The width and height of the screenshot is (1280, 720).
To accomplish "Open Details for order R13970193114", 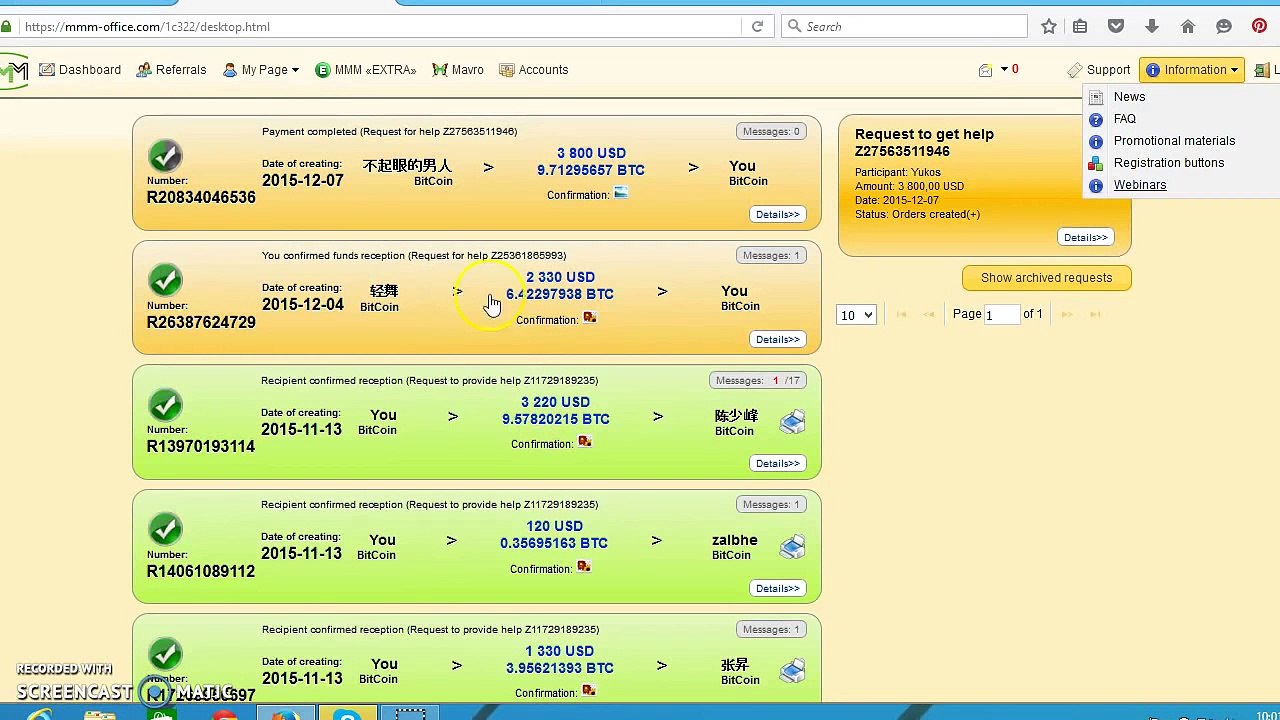I will (777, 464).
